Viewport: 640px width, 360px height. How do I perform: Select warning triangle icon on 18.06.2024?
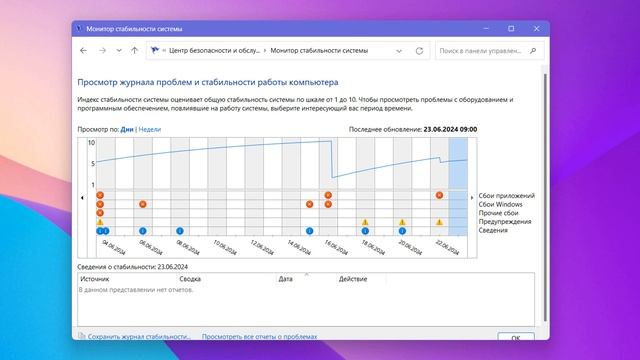click(x=365, y=222)
